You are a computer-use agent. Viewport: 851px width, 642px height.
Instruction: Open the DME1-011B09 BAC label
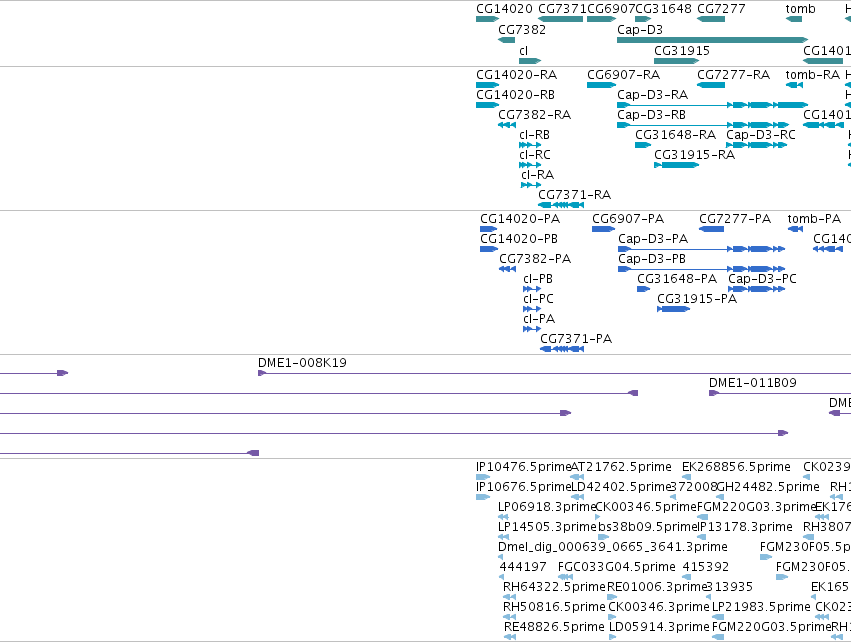[x=752, y=383]
